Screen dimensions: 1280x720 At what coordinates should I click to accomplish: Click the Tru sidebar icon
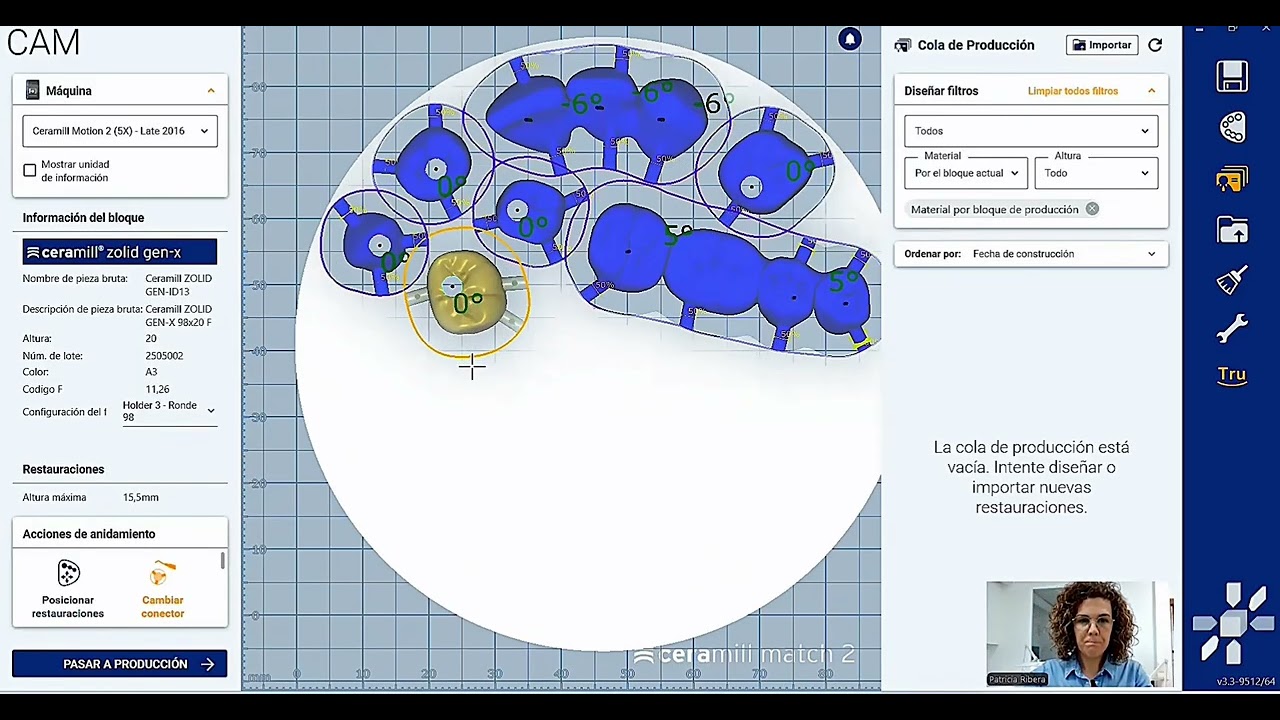[x=1232, y=376]
